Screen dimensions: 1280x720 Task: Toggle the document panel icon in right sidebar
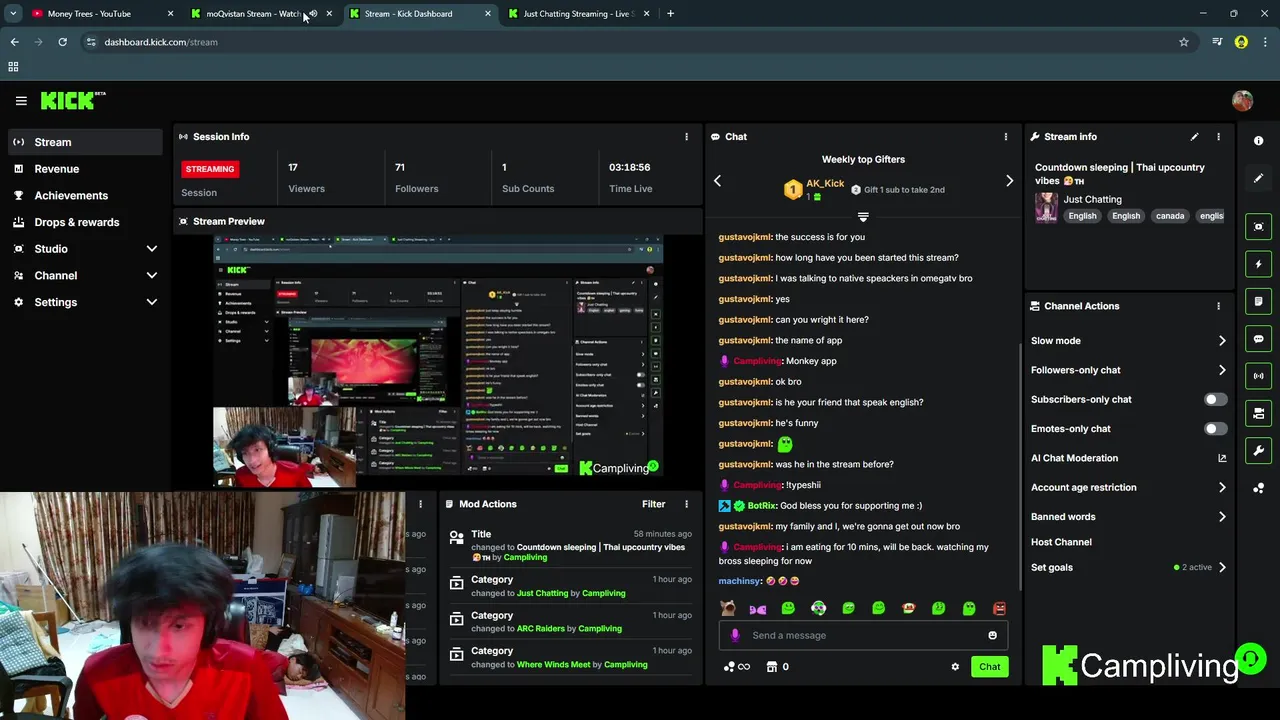point(1258,301)
